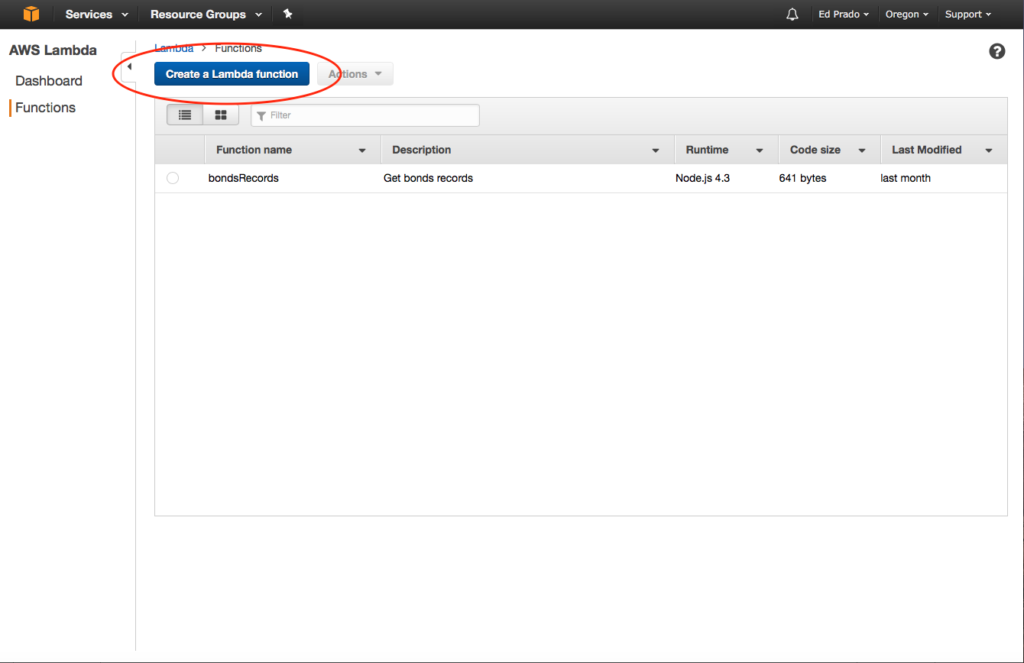This screenshot has width=1024, height=663.
Task: Click the Lambda breadcrumb link
Action: click(174, 48)
